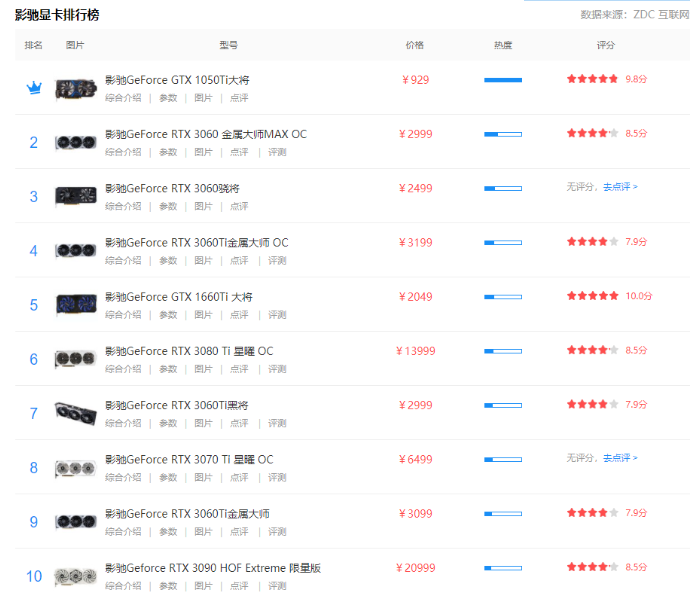Click the RTX 3080 Ti 星曜 OC image
Image resolution: width=695 pixels, height=597 pixels.
75,359
